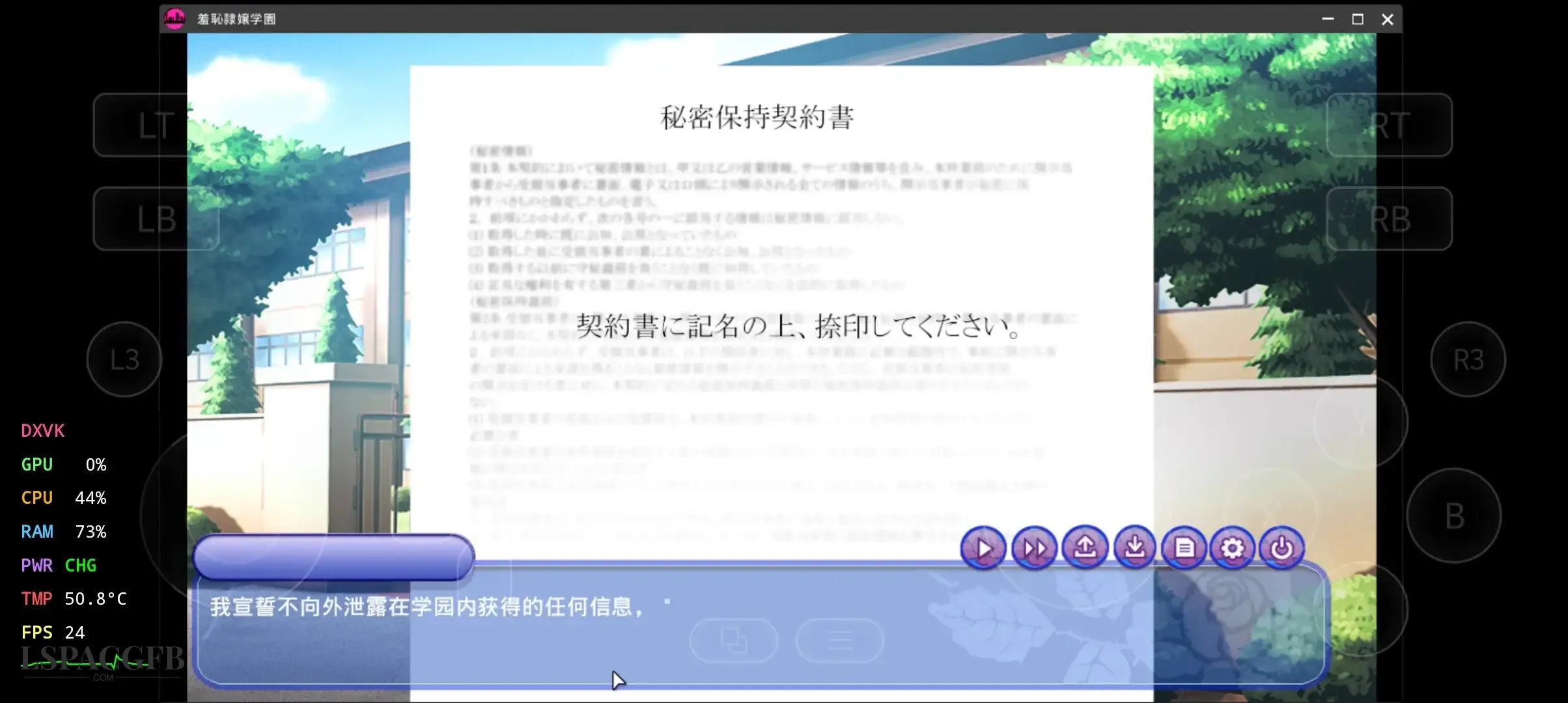Click the DXVK overlay label

click(43, 431)
